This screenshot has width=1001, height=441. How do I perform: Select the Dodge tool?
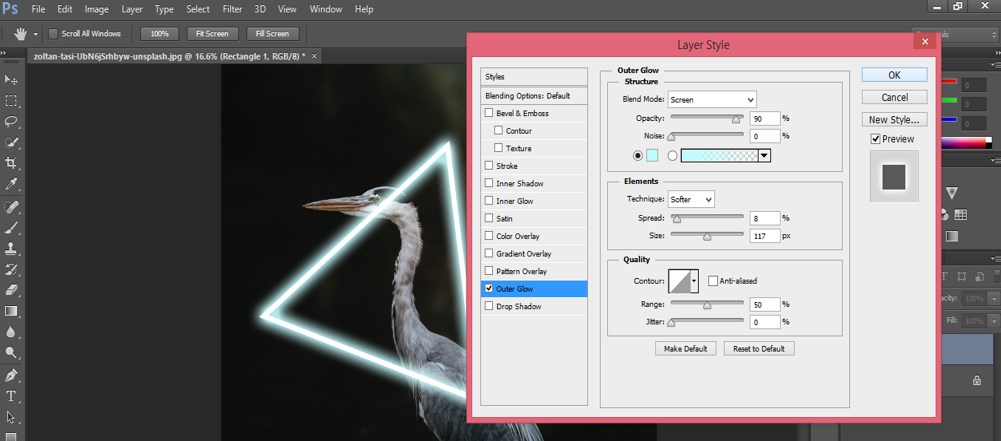point(11,353)
